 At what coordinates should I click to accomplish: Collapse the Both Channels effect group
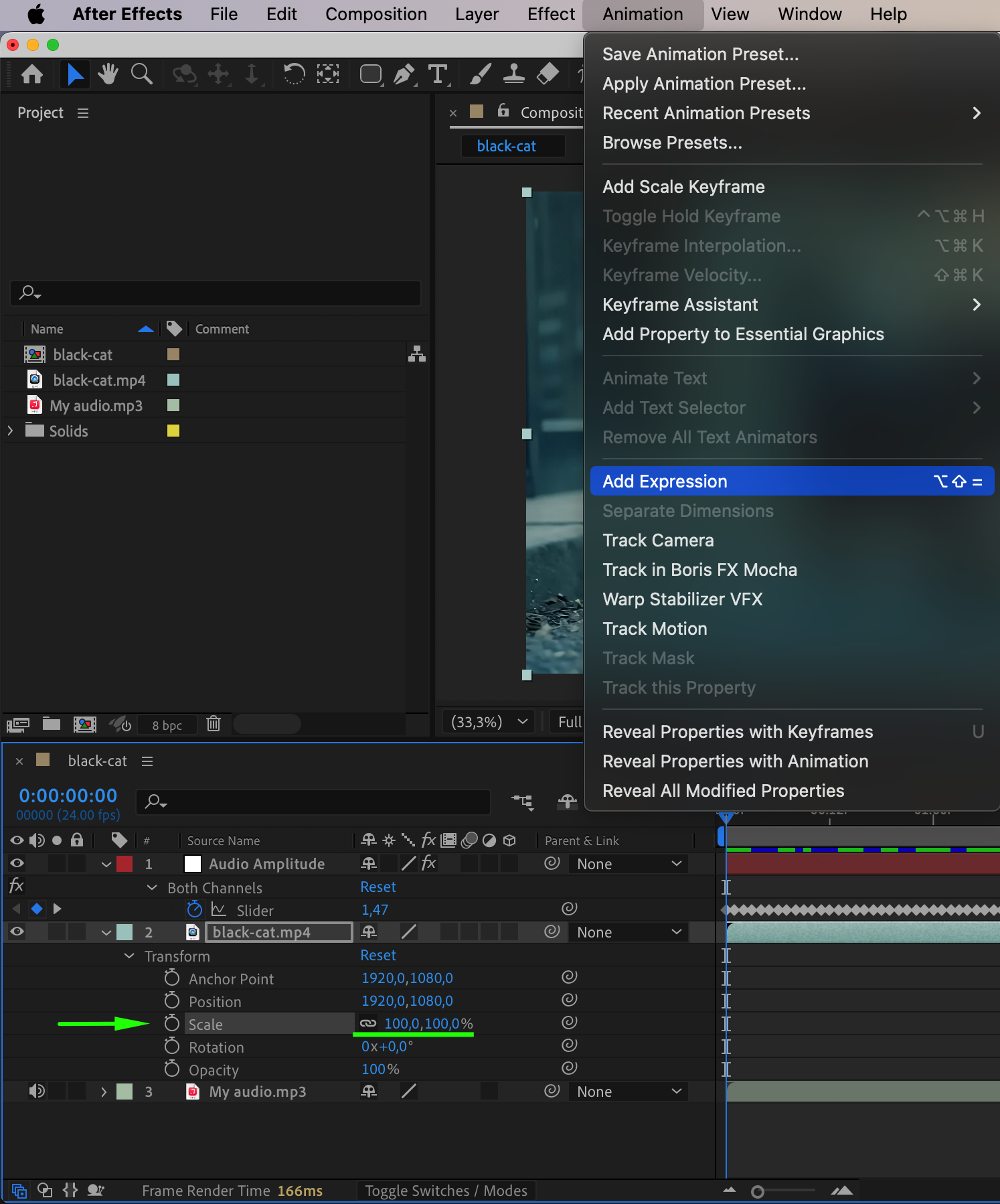tap(152, 888)
